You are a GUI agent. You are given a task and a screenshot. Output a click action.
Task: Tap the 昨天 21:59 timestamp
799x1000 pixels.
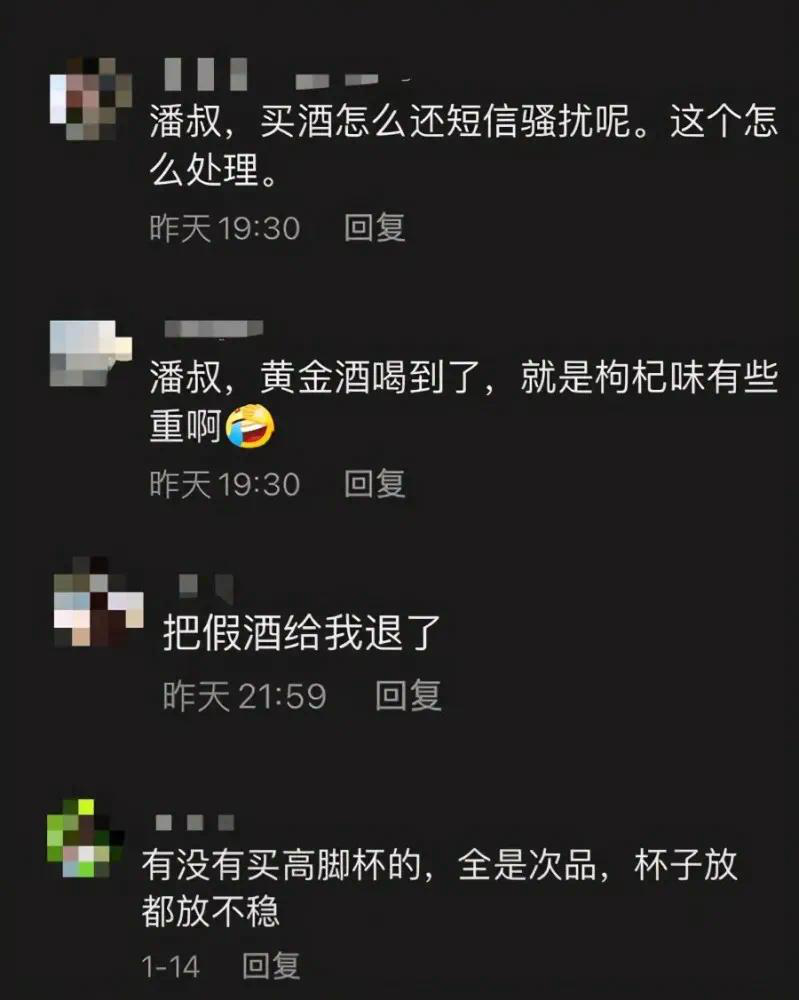(x=244, y=696)
